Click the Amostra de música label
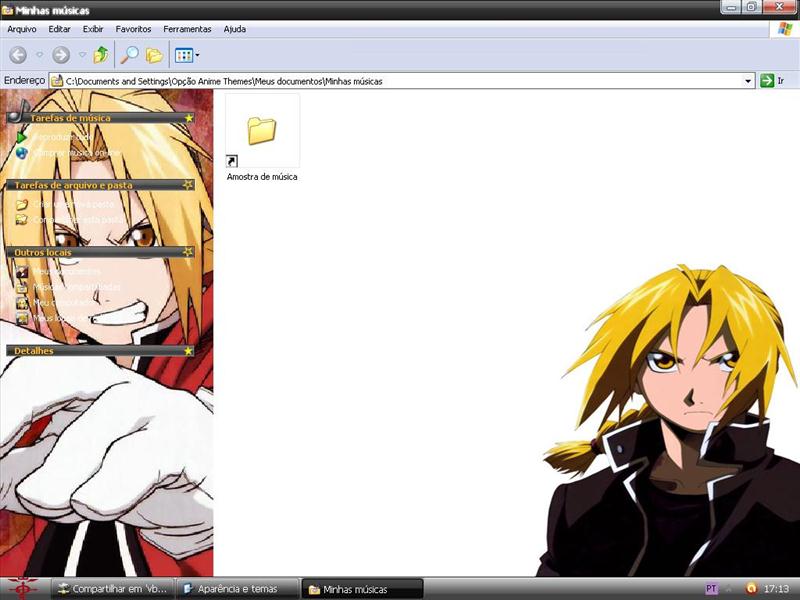The width and height of the screenshot is (800, 600). tap(262, 177)
